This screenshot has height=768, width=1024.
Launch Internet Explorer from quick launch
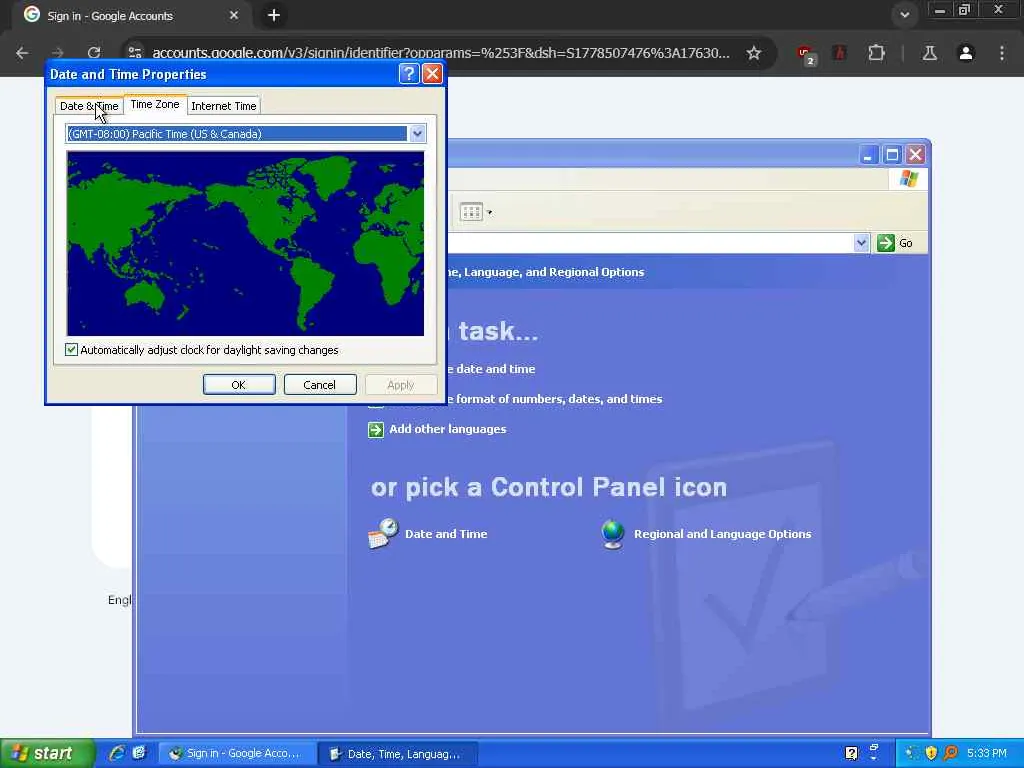coord(117,753)
